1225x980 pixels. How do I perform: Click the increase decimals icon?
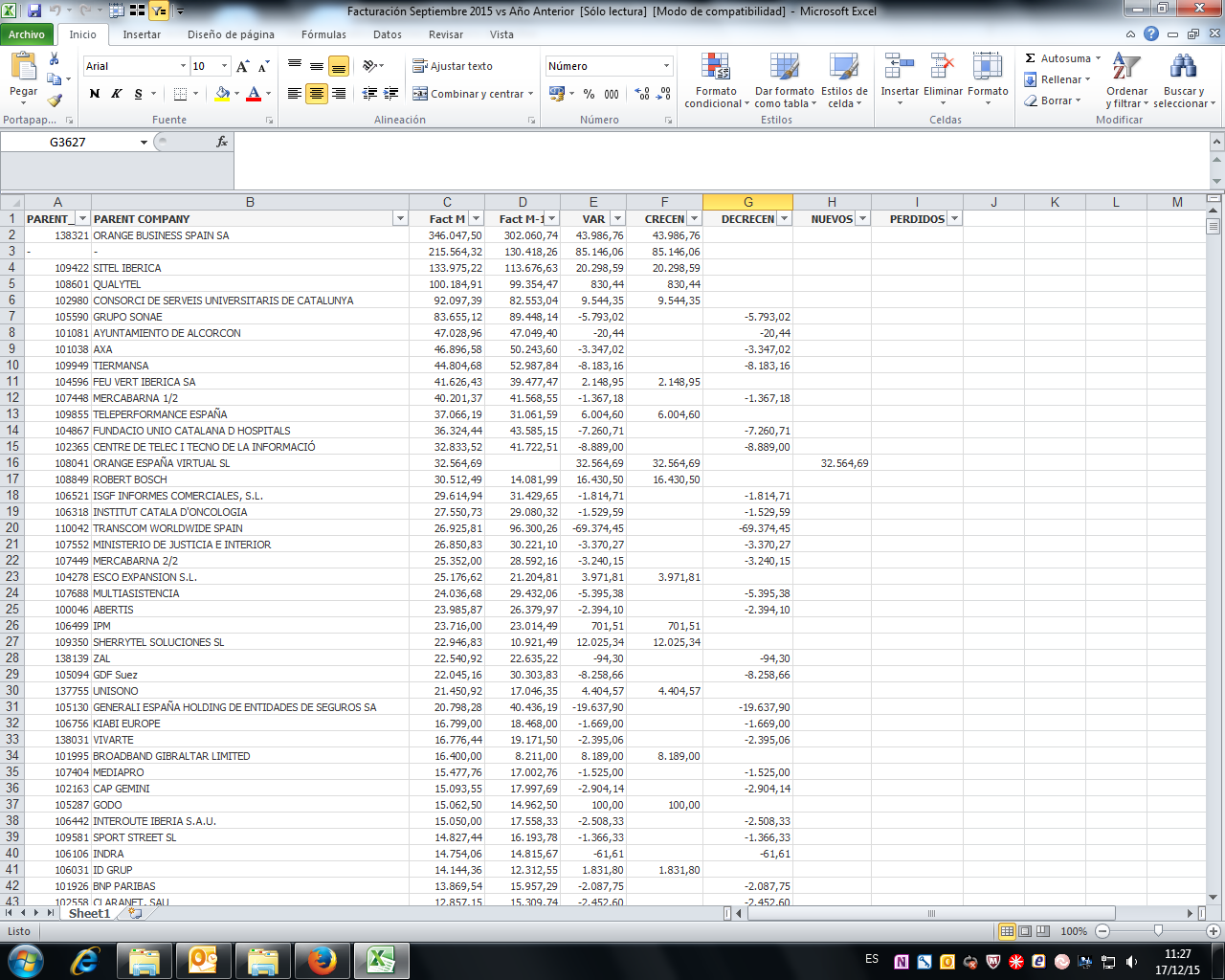(x=642, y=94)
